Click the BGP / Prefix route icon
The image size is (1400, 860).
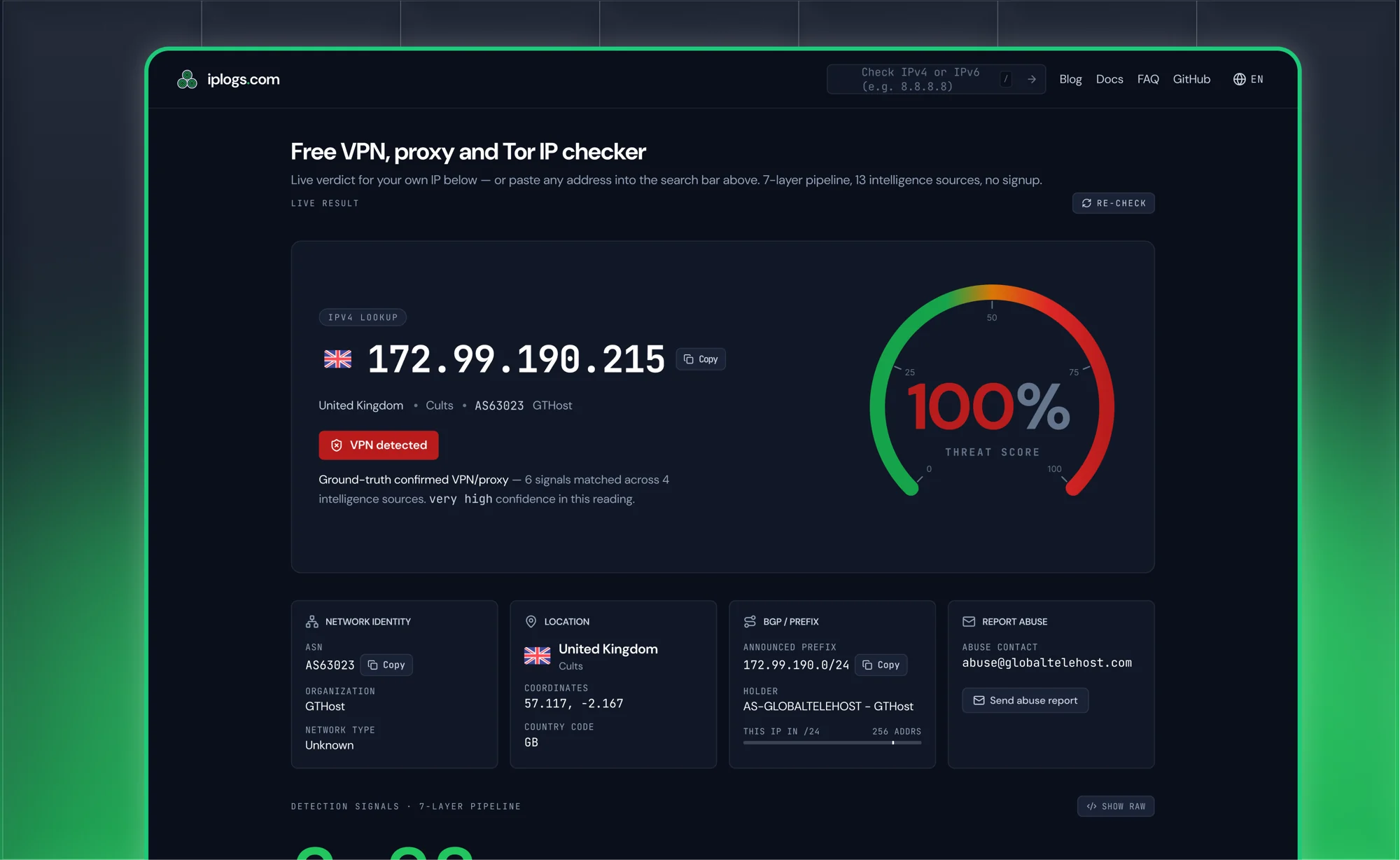(x=750, y=622)
